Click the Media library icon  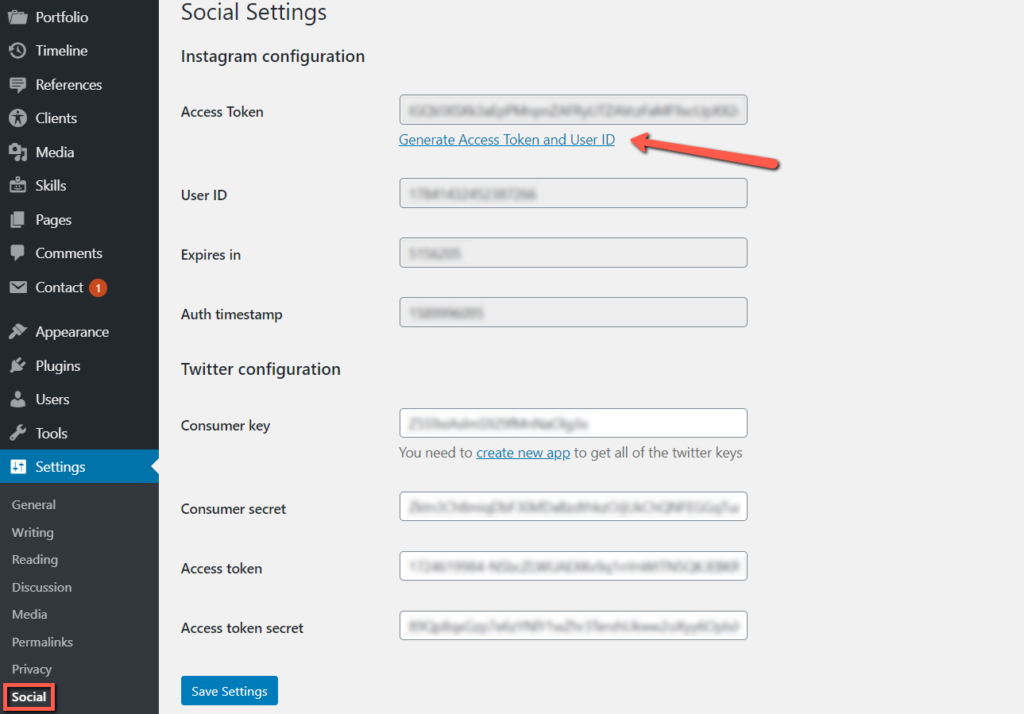18,152
